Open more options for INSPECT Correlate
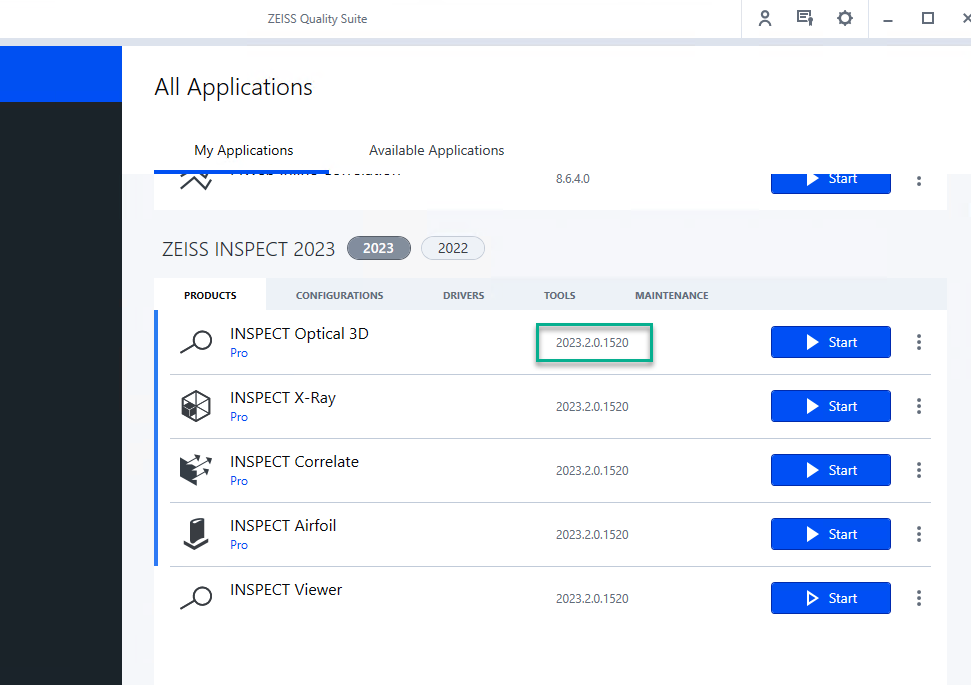 pyautogui.click(x=919, y=470)
